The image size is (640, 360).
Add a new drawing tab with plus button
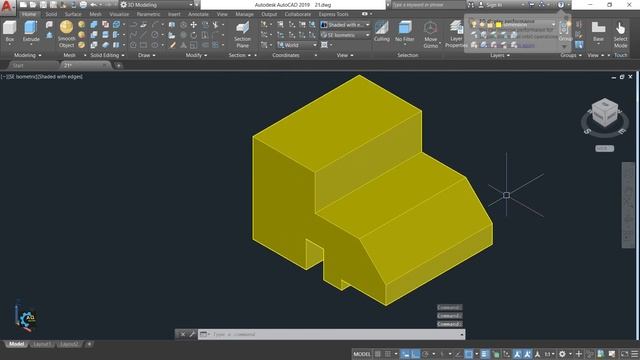[x=118, y=65]
